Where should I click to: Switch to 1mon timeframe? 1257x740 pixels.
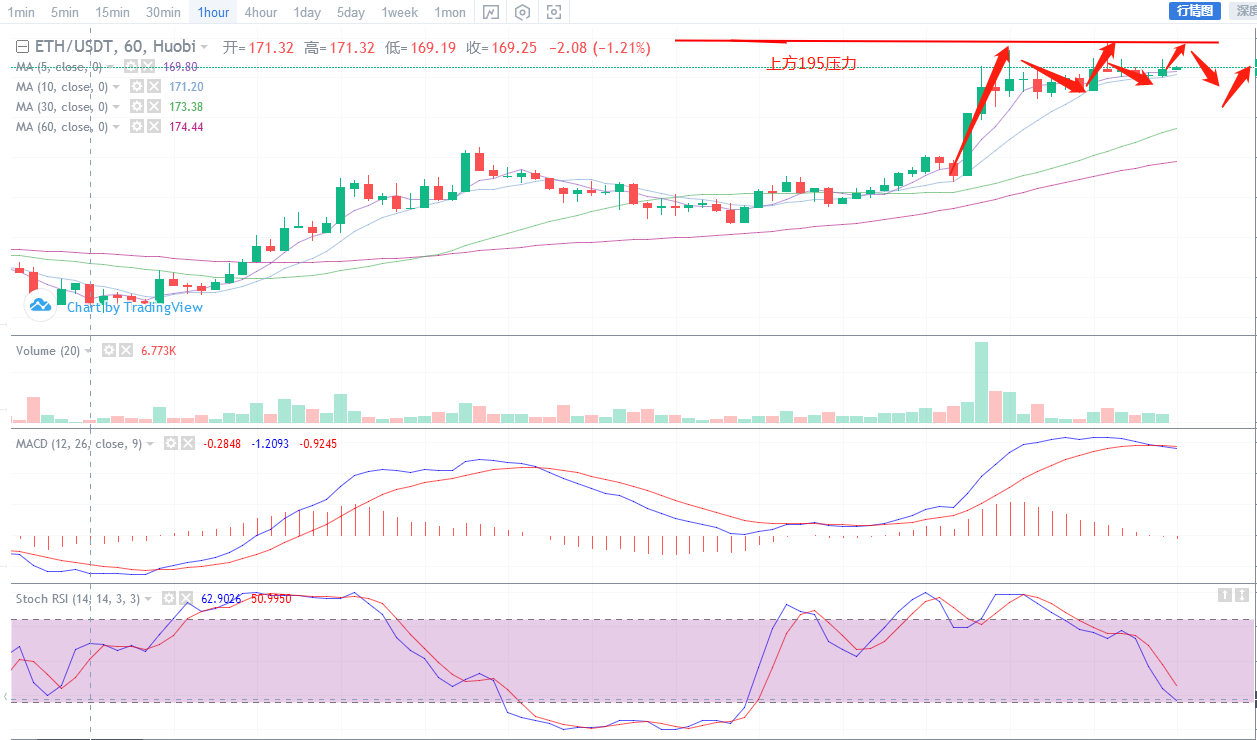450,12
